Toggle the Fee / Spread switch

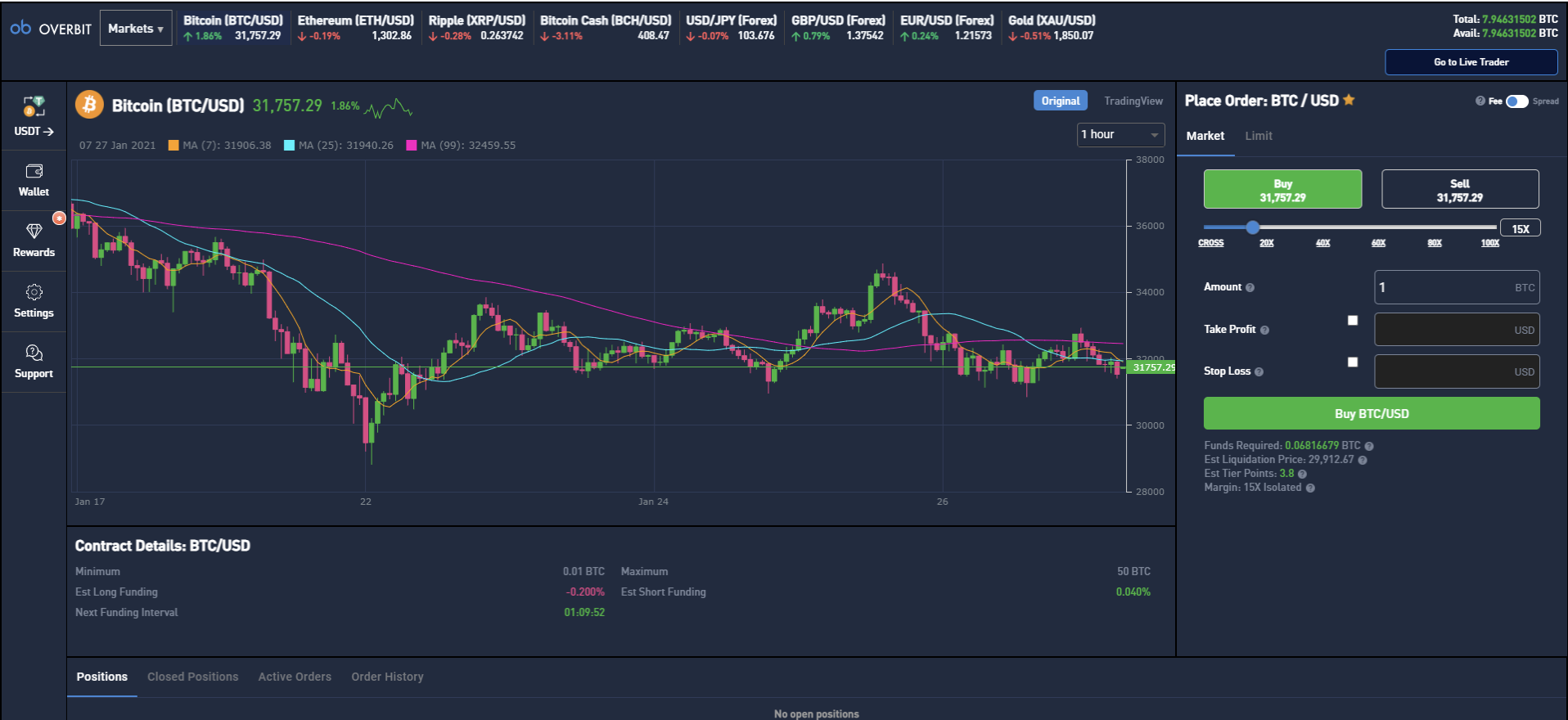(x=1517, y=101)
